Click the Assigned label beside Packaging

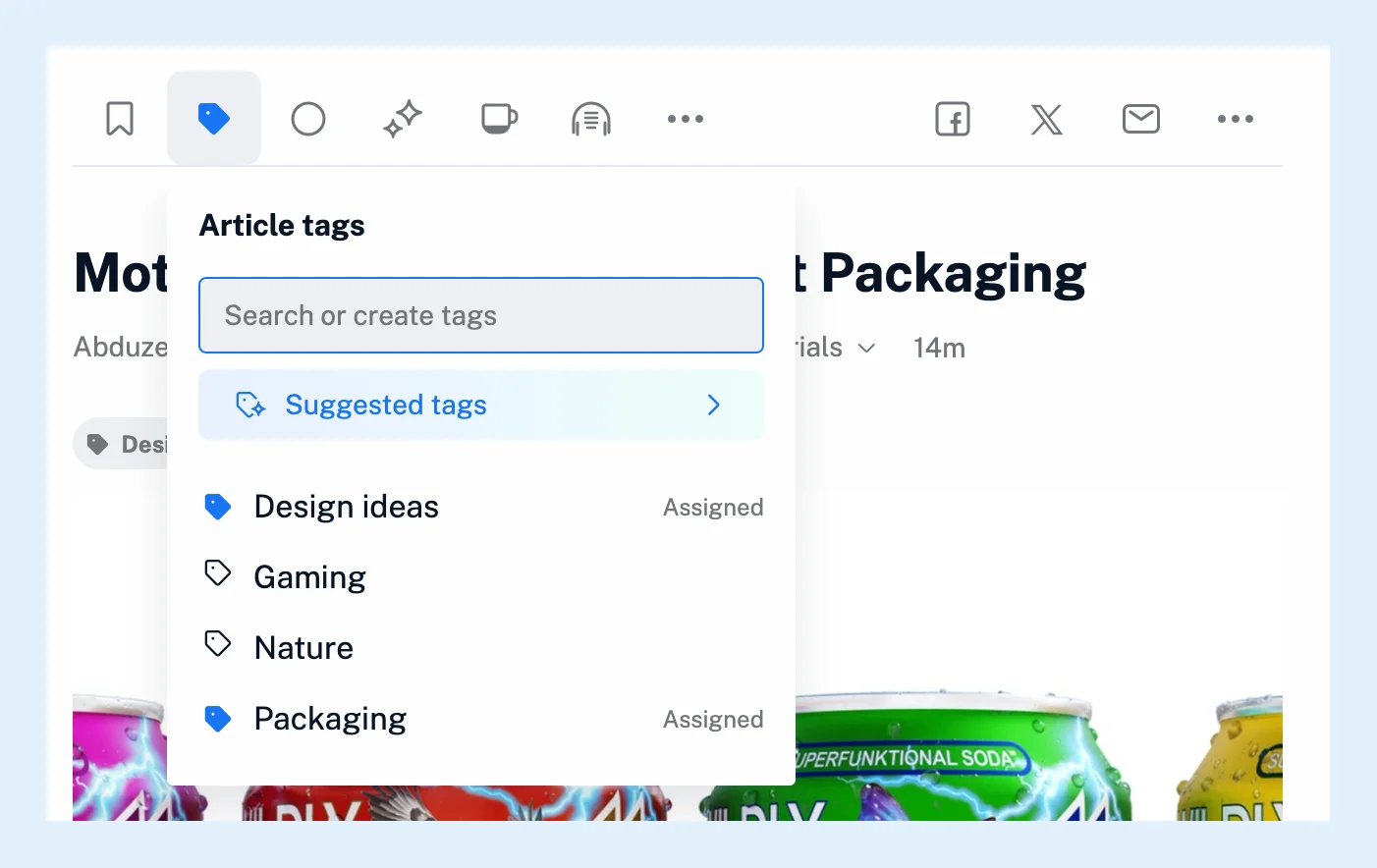tap(713, 720)
